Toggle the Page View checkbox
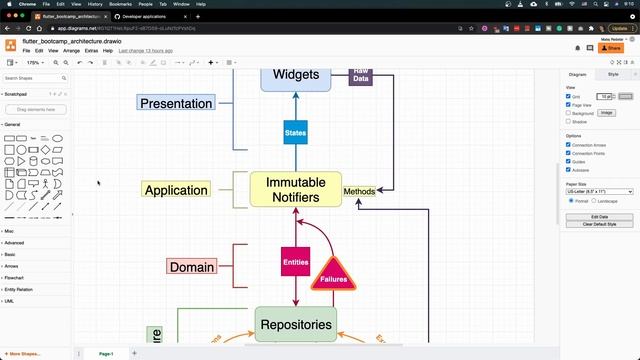 568,104
